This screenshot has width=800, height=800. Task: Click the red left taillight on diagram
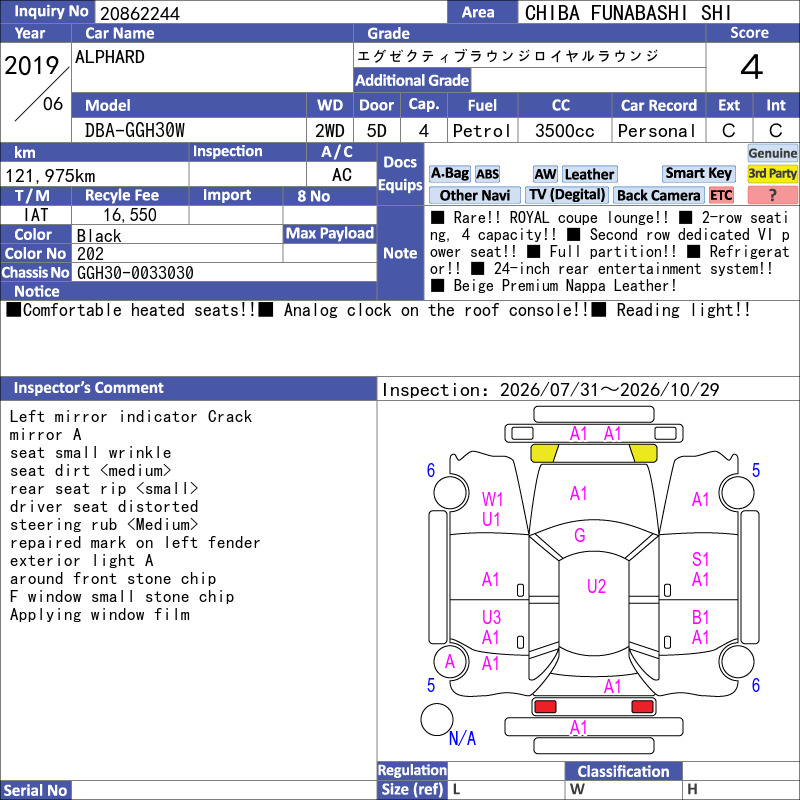pyautogui.click(x=544, y=707)
